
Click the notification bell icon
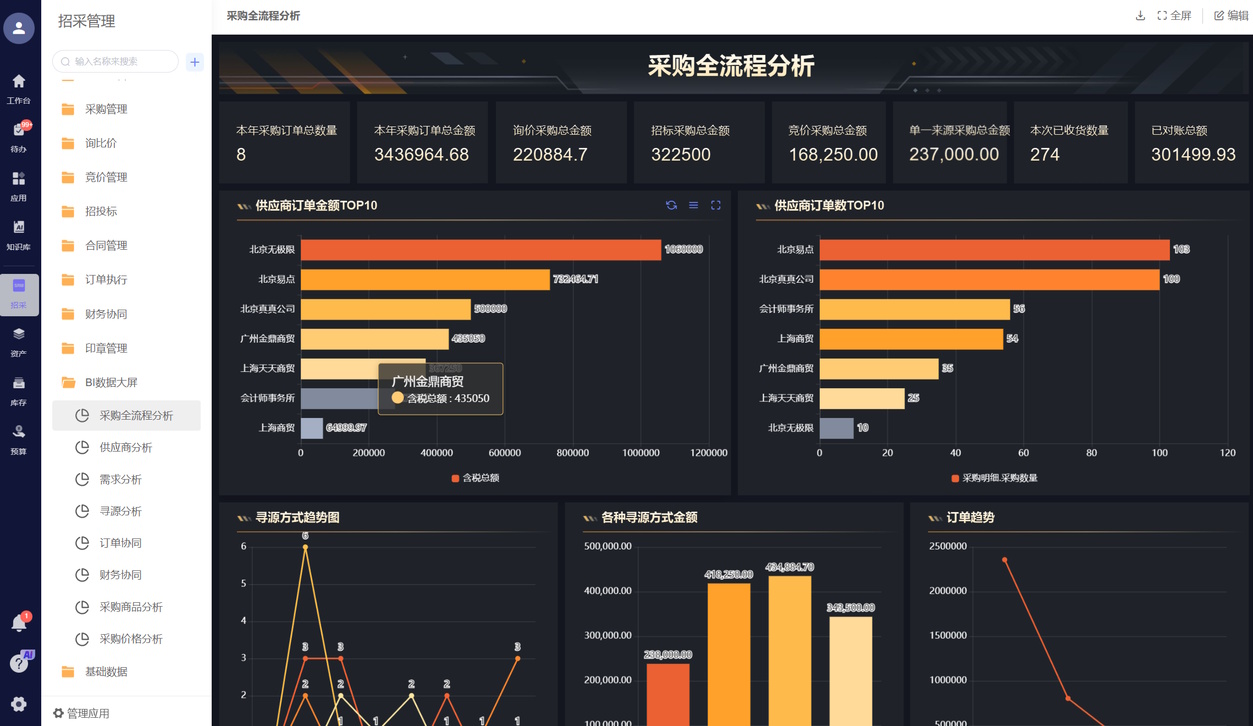pyautogui.click(x=18, y=623)
